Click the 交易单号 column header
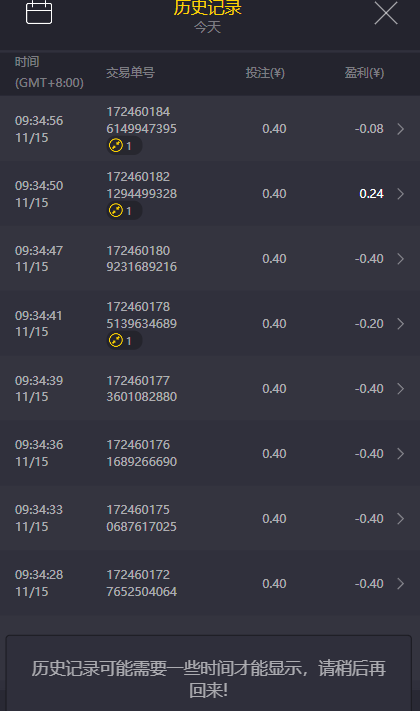420x711 pixels. click(131, 73)
